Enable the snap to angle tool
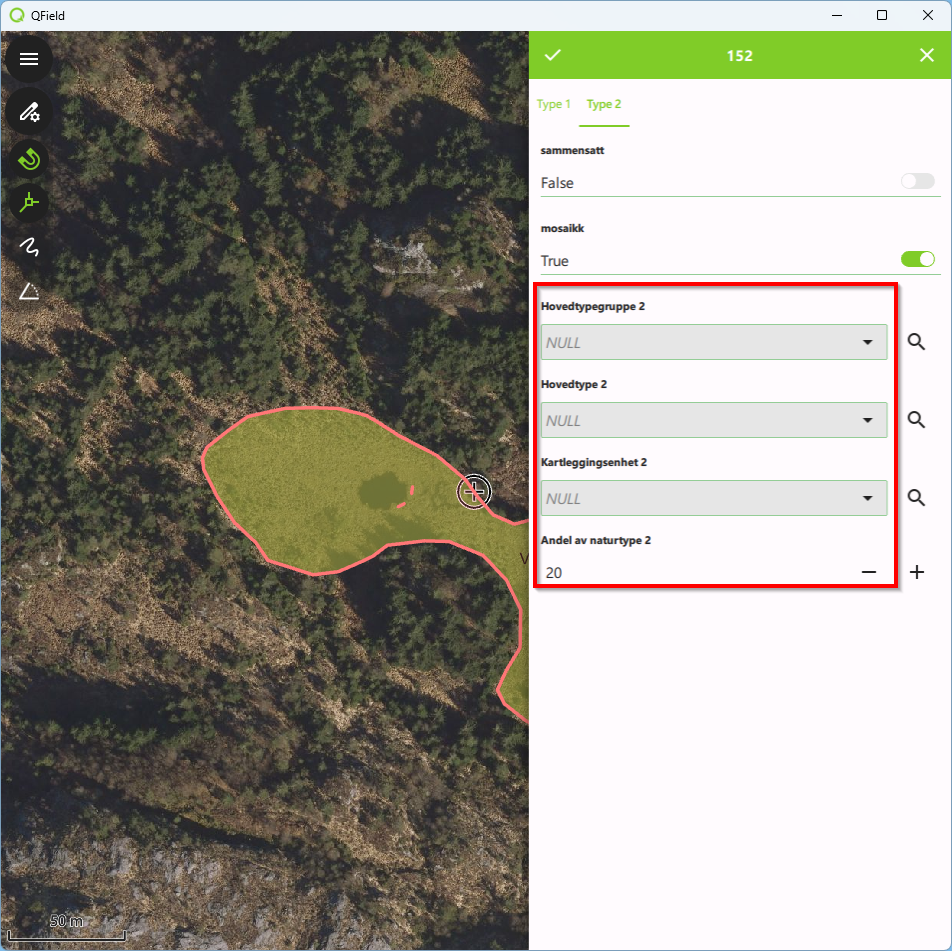Screen dimensions: 952x951 pyautogui.click(x=29, y=291)
